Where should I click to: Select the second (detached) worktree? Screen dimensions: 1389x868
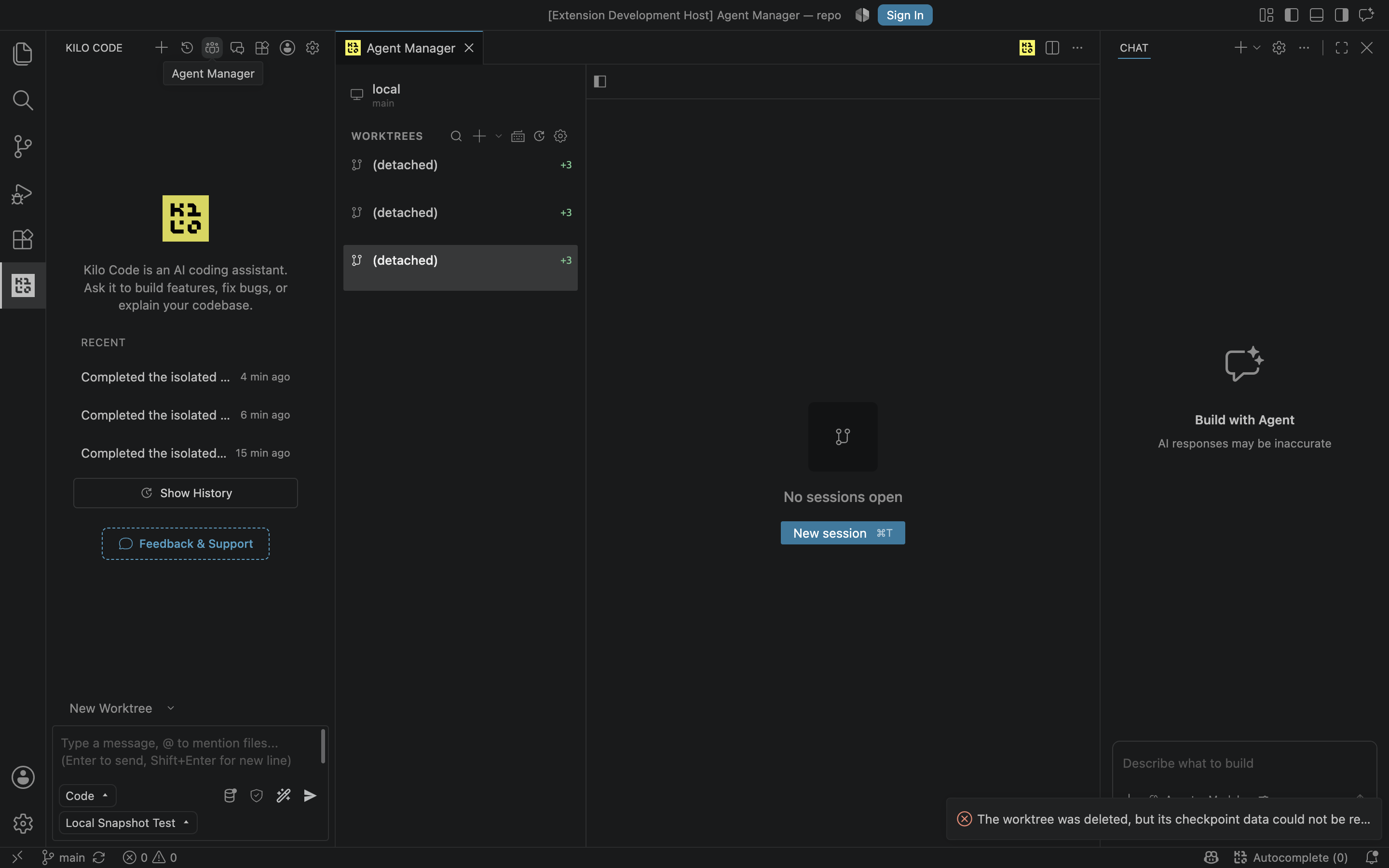460,220
